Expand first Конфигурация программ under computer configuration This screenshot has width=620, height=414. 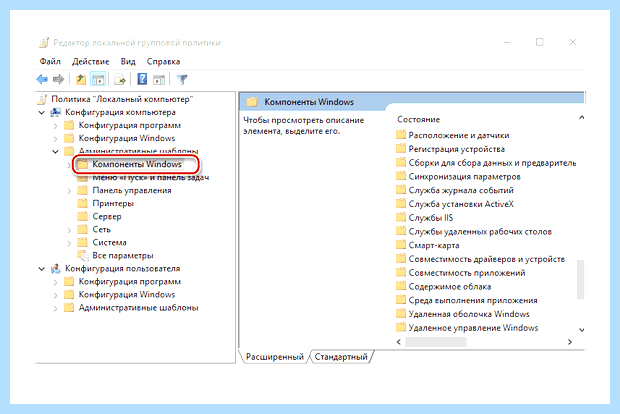(x=55, y=126)
